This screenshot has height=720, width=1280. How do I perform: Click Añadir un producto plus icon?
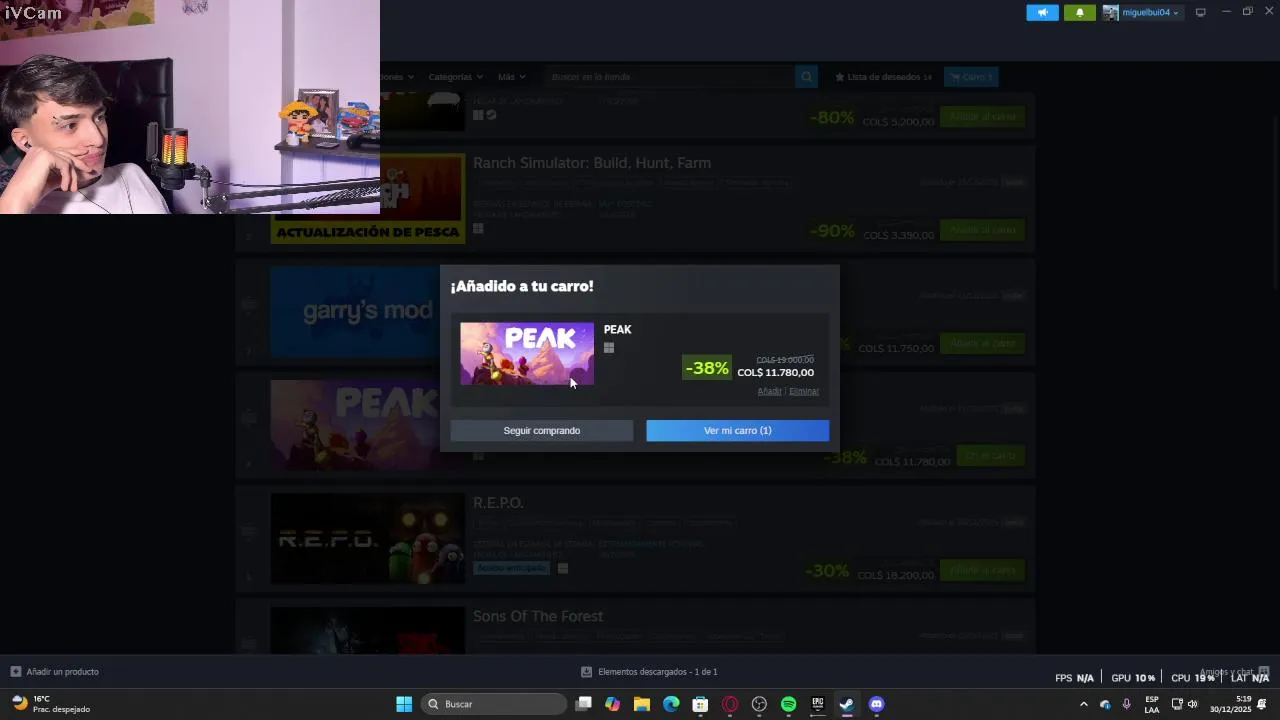pyautogui.click(x=15, y=672)
